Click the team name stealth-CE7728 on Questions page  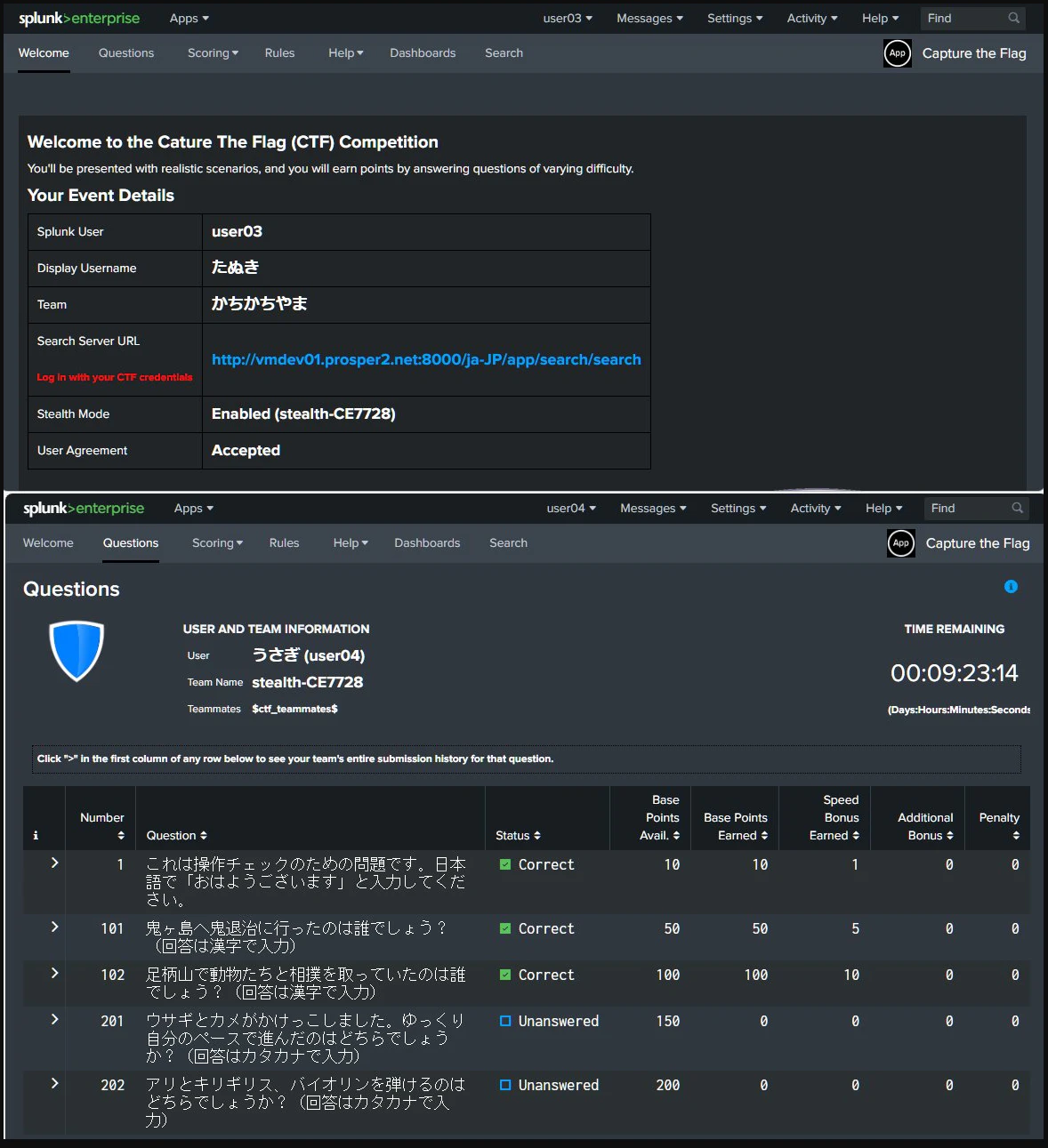(x=307, y=682)
